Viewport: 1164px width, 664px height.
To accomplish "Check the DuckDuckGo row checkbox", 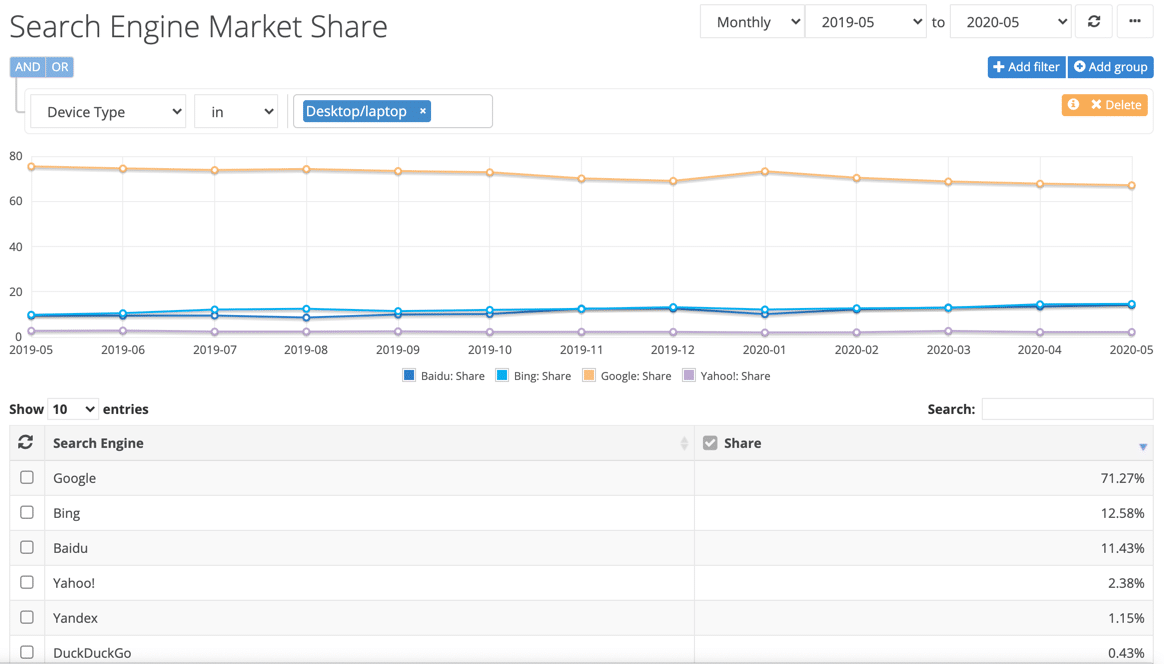I will pos(27,653).
